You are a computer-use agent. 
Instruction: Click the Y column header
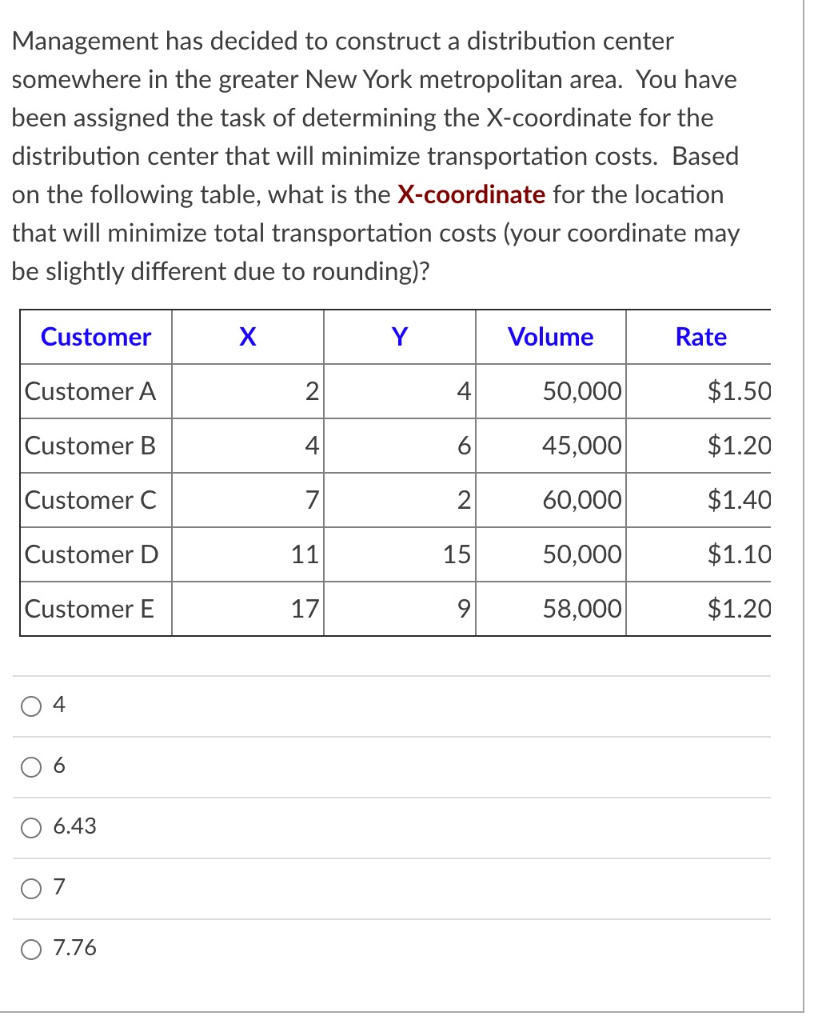pyautogui.click(x=398, y=337)
